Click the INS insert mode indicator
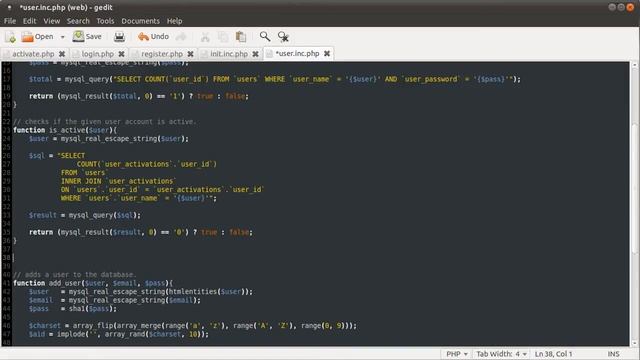The height and width of the screenshot is (360, 640). pyautogui.click(x=613, y=354)
